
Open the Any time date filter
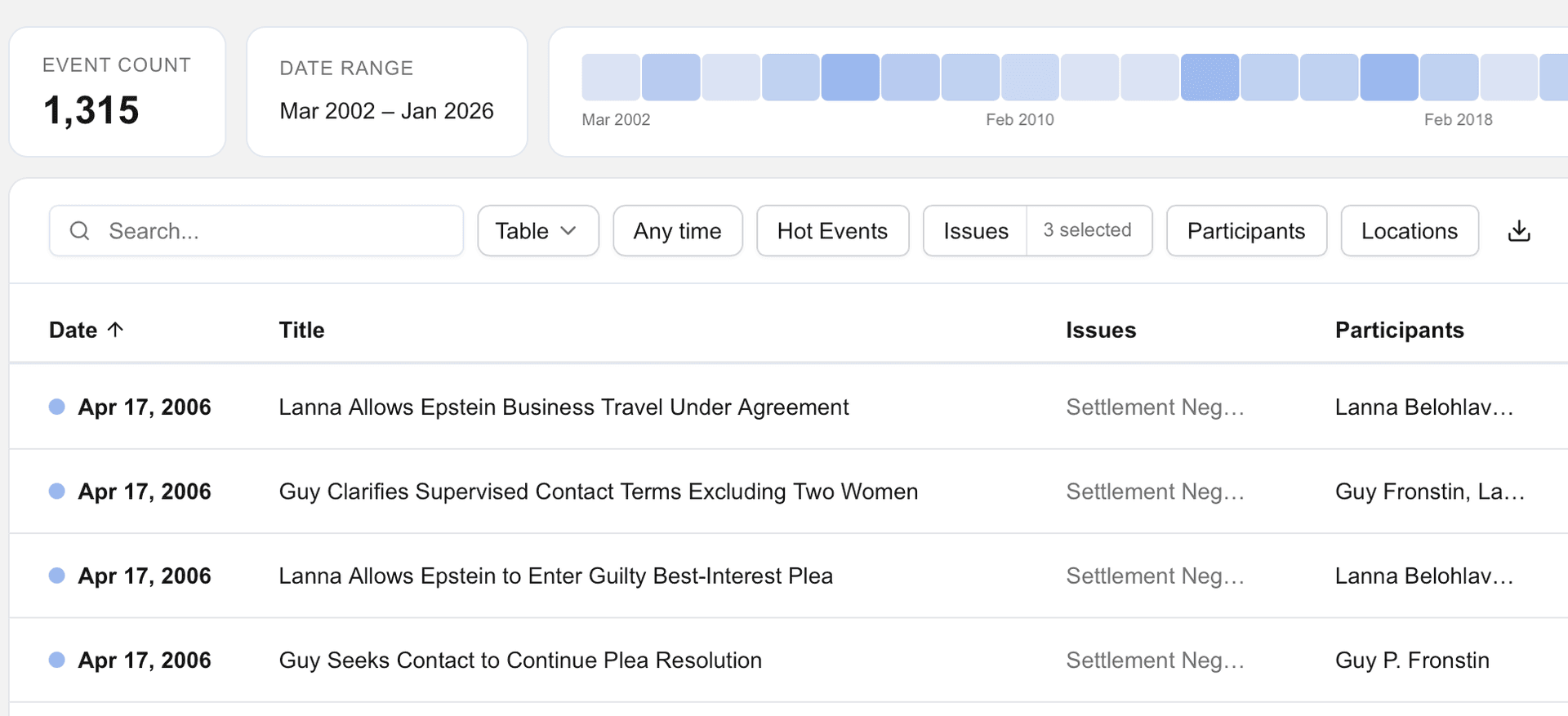pos(677,231)
